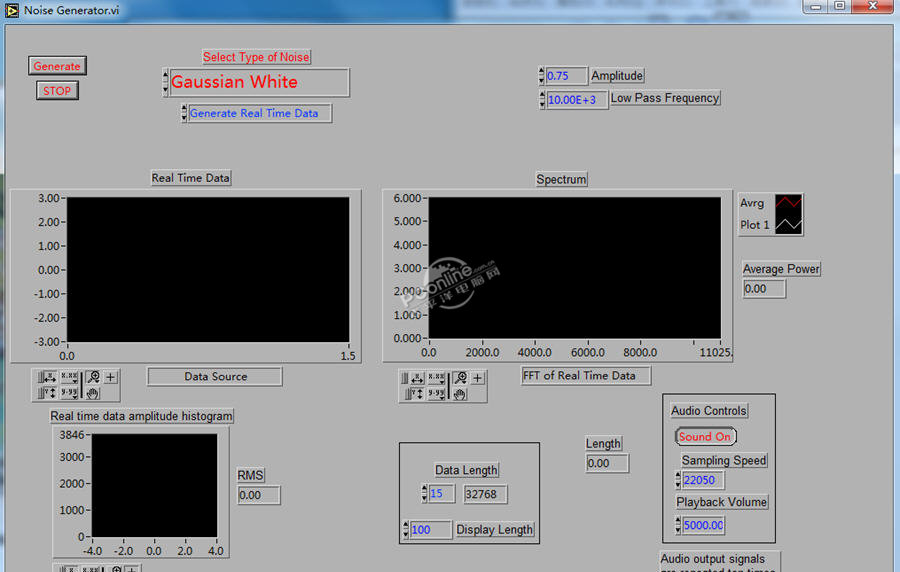Click the Audio Controls label
Screen dimensions: 900x572
[x=709, y=411]
